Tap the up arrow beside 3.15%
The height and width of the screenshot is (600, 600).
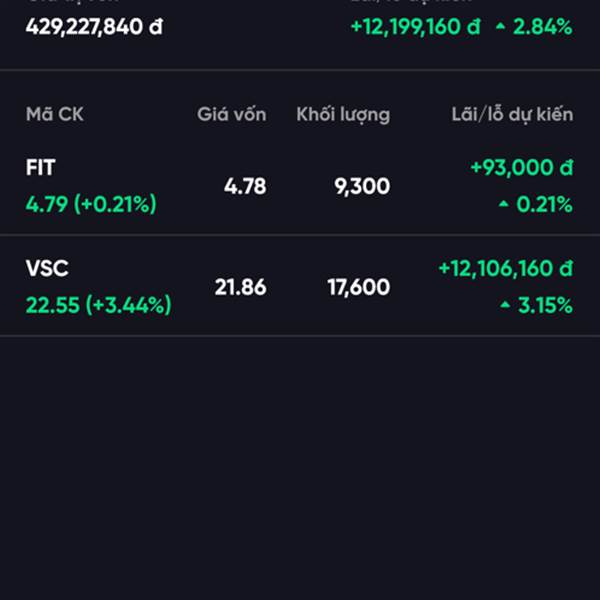(x=505, y=305)
